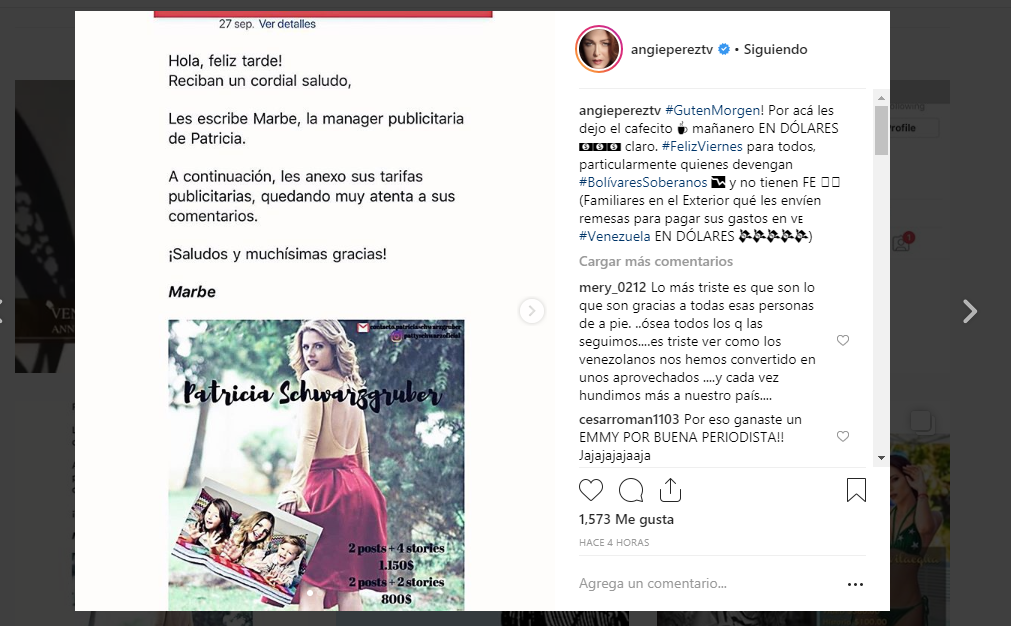1011x626 pixels.
Task: Open the comment bubble icon
Action: click(631, 490)
